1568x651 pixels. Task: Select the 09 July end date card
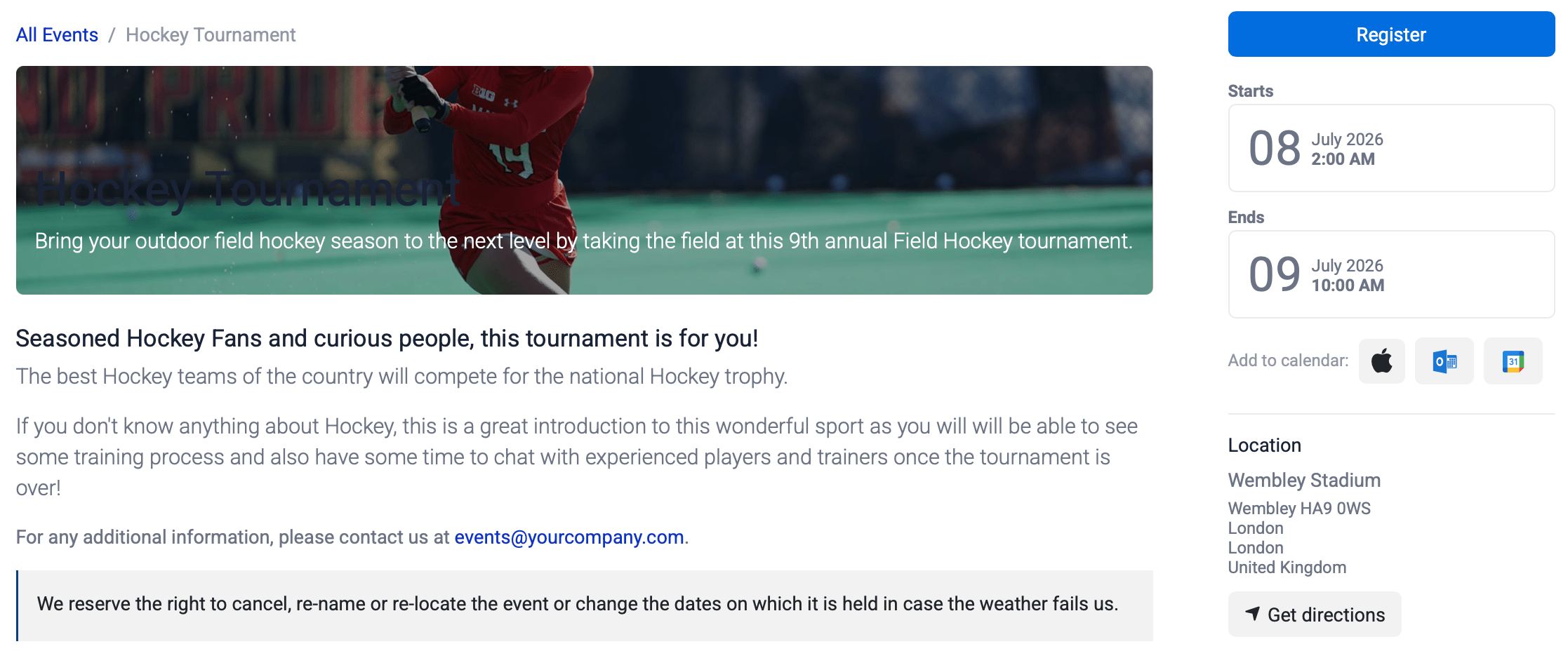point(1390,275)
